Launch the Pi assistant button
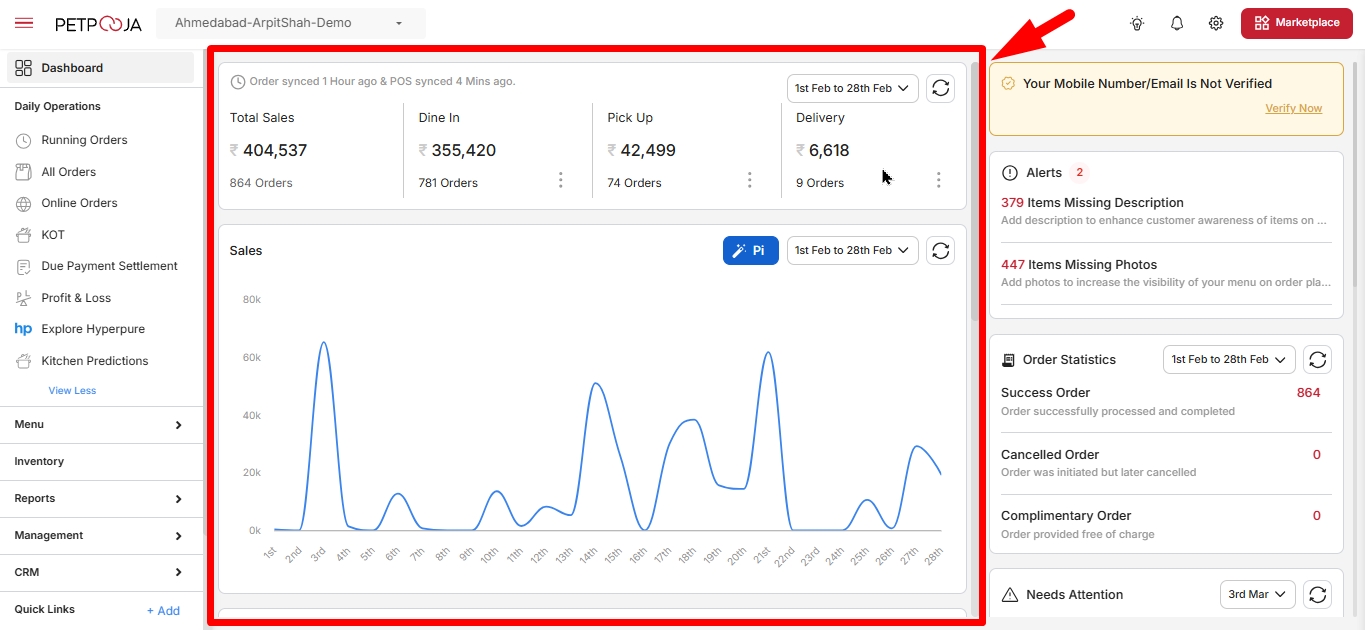1365x630 pixels. tap(751, 250)
